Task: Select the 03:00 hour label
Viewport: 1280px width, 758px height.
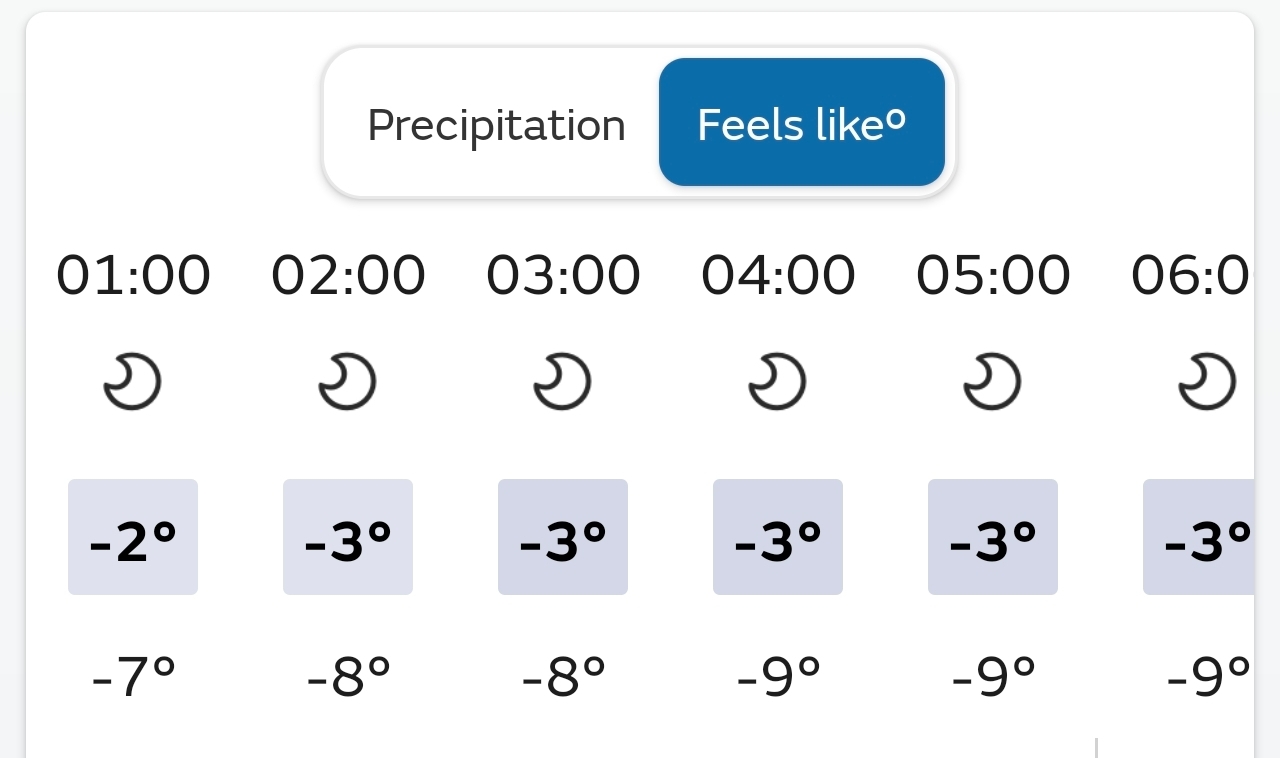Action: 563,275
